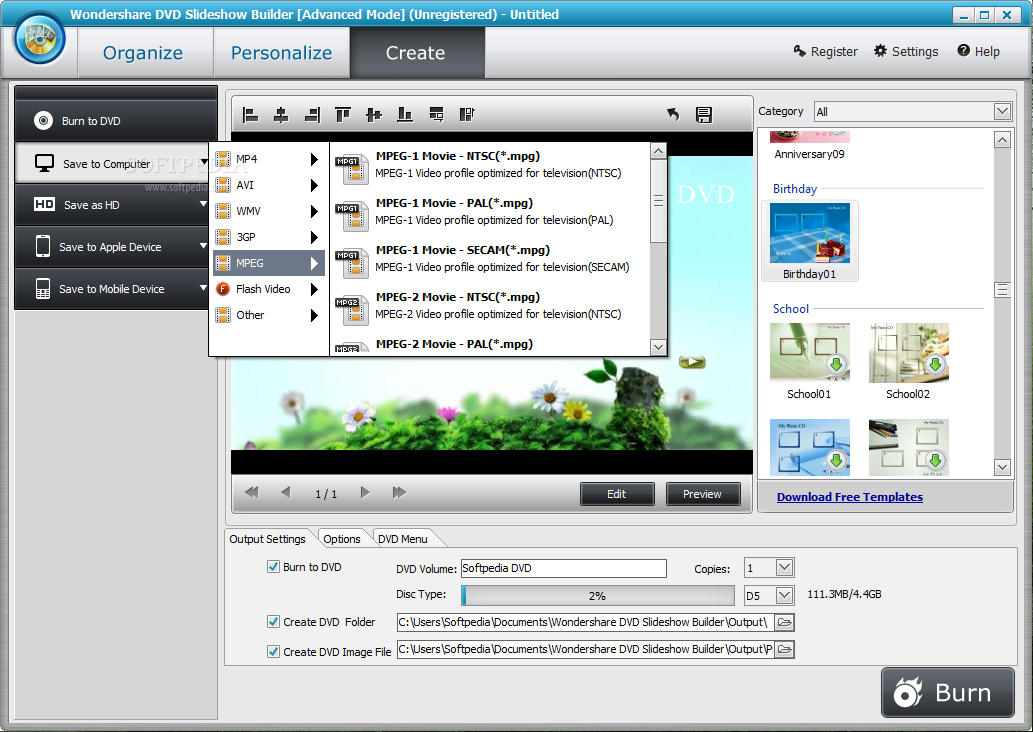Switch to the Personalize tab
The image size is (1033, 732).
pyautogui.click(x=281, y=53)
